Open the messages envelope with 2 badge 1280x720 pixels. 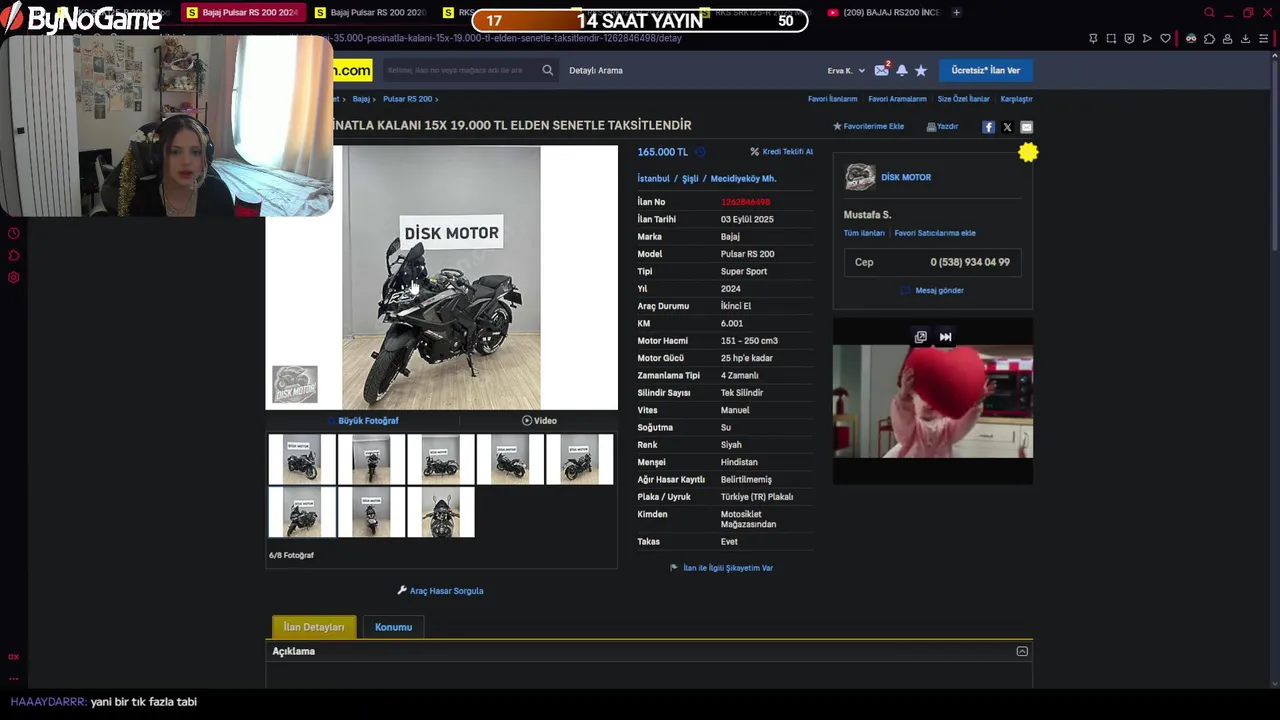(x=882, y=70)
